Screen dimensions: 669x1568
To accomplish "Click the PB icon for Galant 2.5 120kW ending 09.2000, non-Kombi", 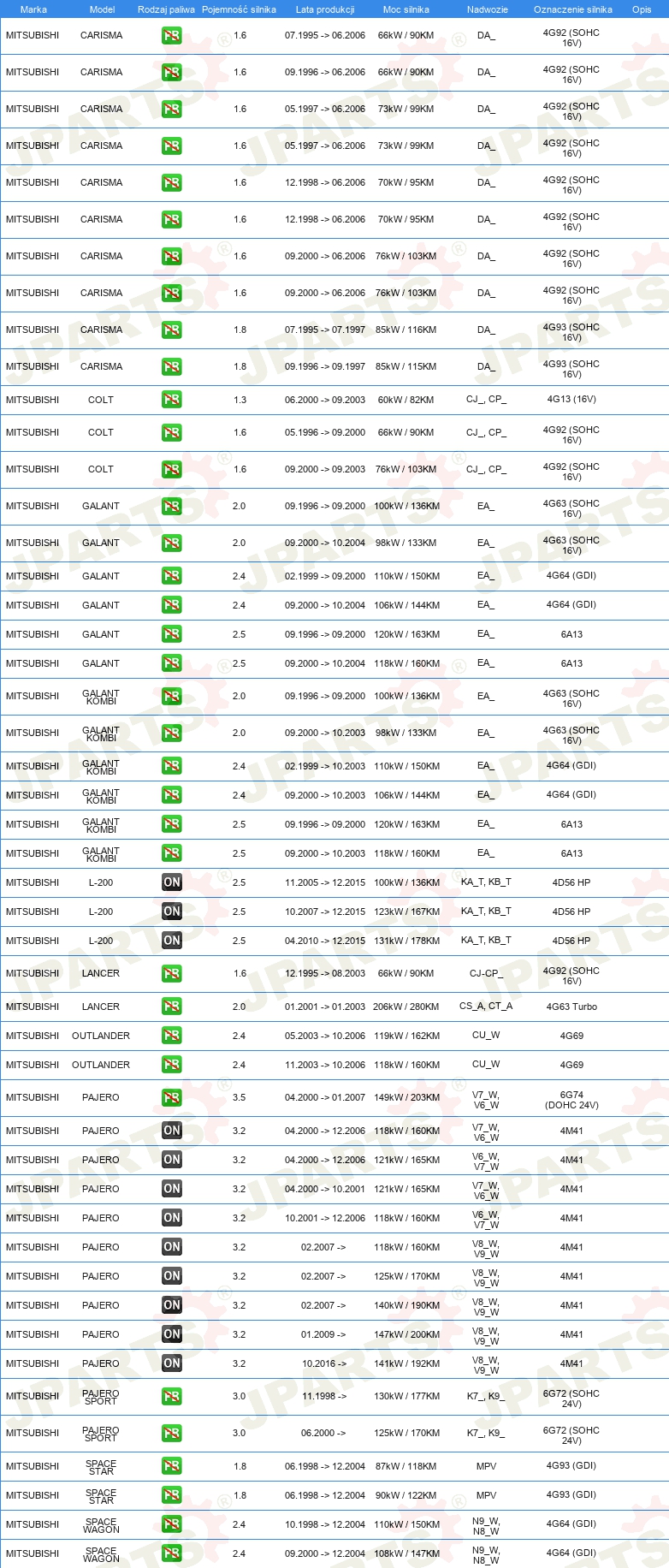I will [172, 634].
